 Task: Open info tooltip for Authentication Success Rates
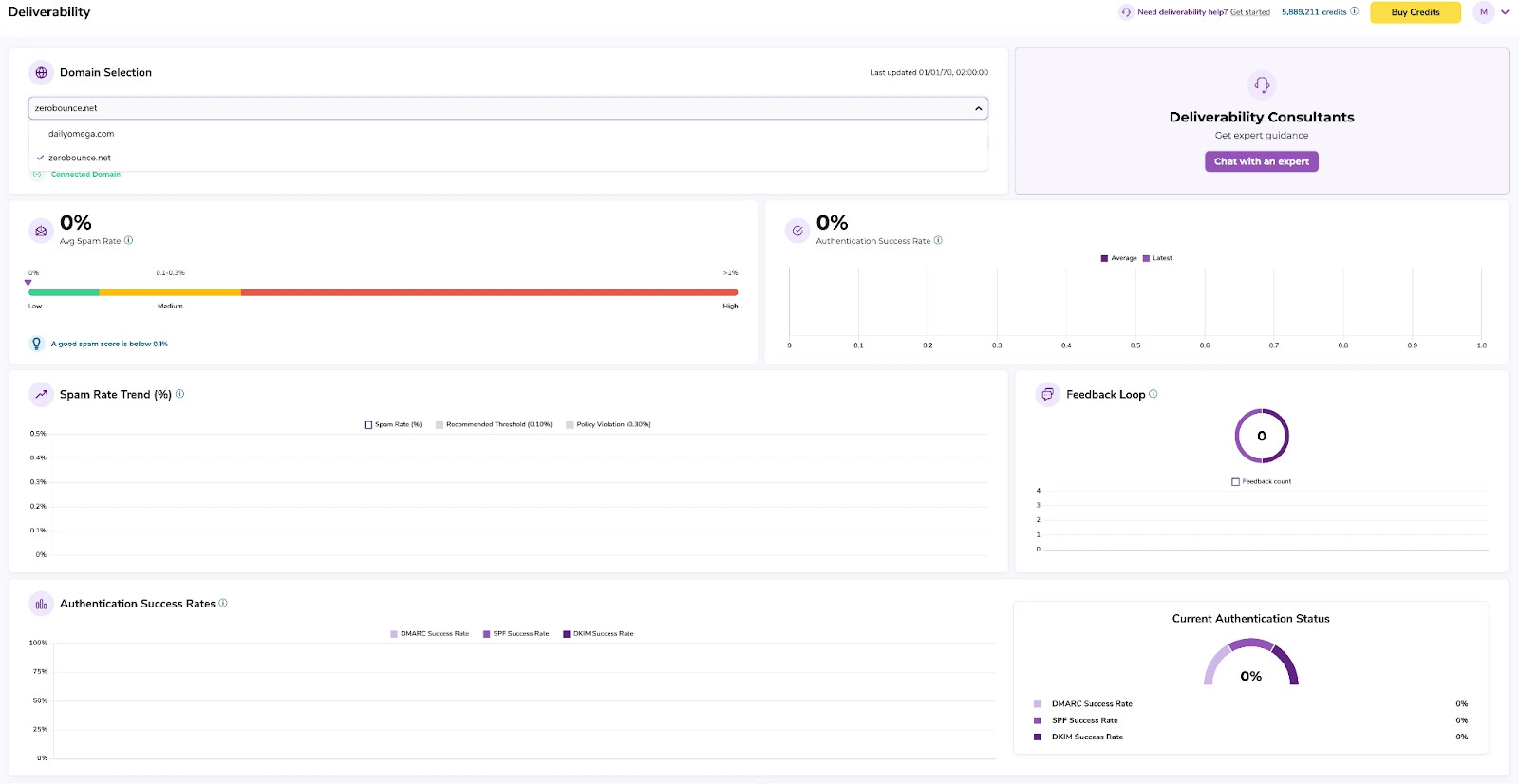click(223, 603)
